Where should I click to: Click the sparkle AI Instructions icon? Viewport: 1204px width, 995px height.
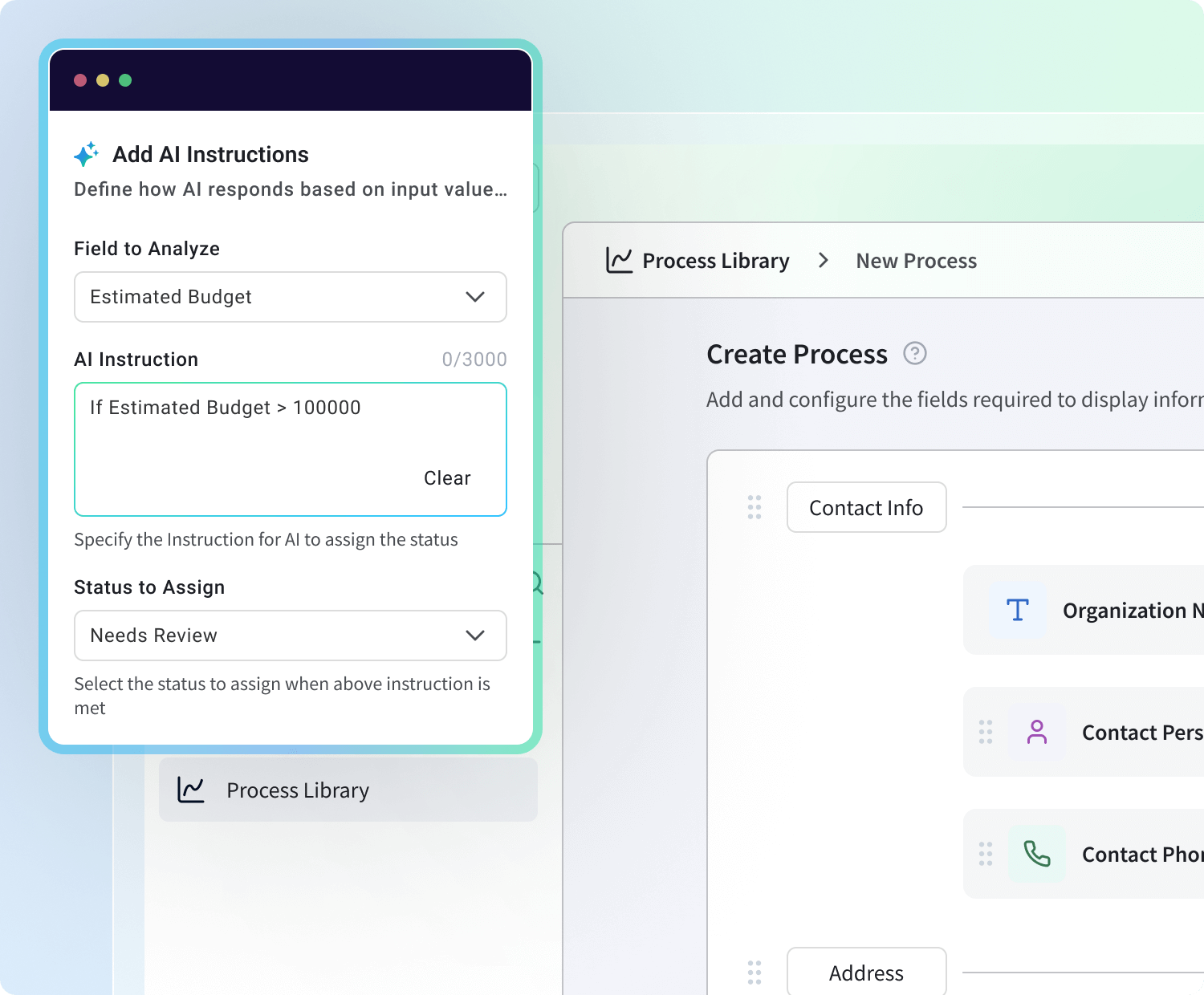pyautogui.click(x=87, y=153)
